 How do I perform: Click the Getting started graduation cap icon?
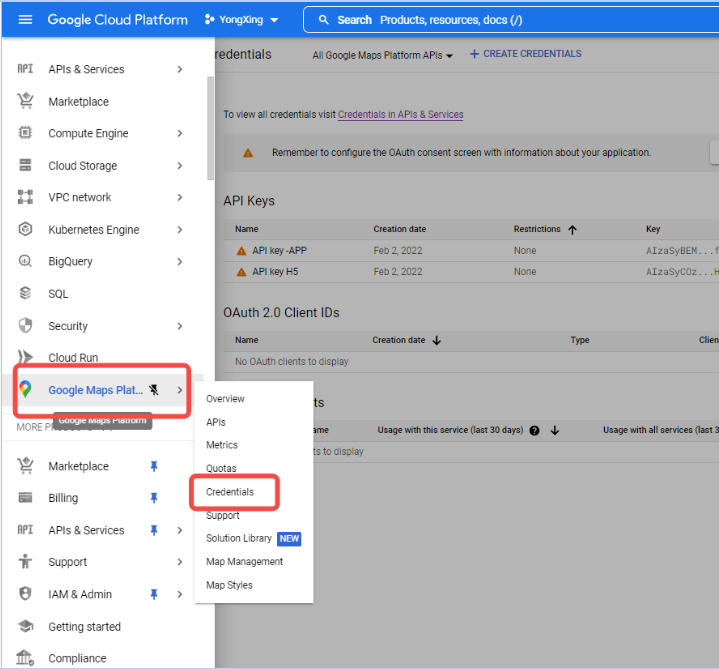pyautogui.click(x=25, y=626)
